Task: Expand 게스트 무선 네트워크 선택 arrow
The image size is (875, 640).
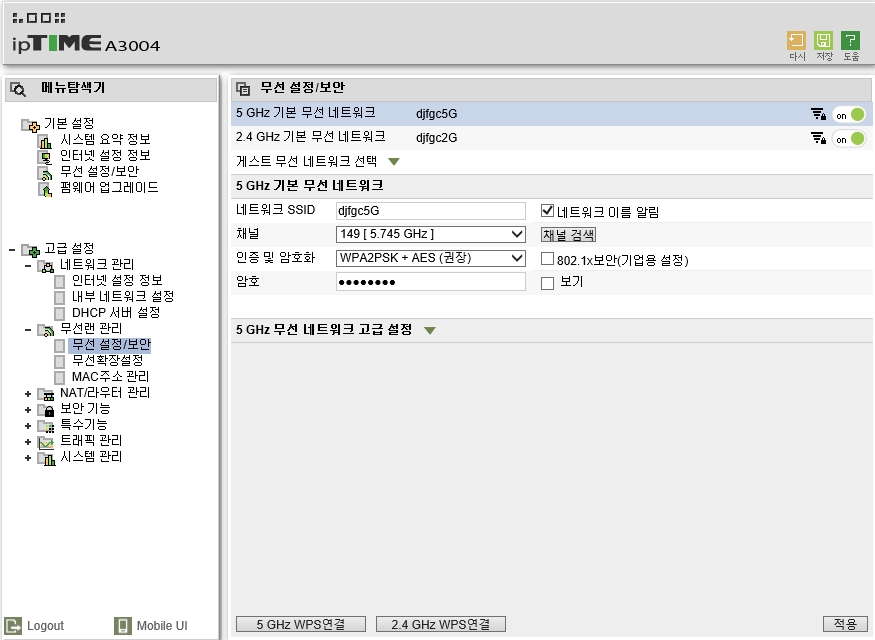Action: (x=394, y=162)
